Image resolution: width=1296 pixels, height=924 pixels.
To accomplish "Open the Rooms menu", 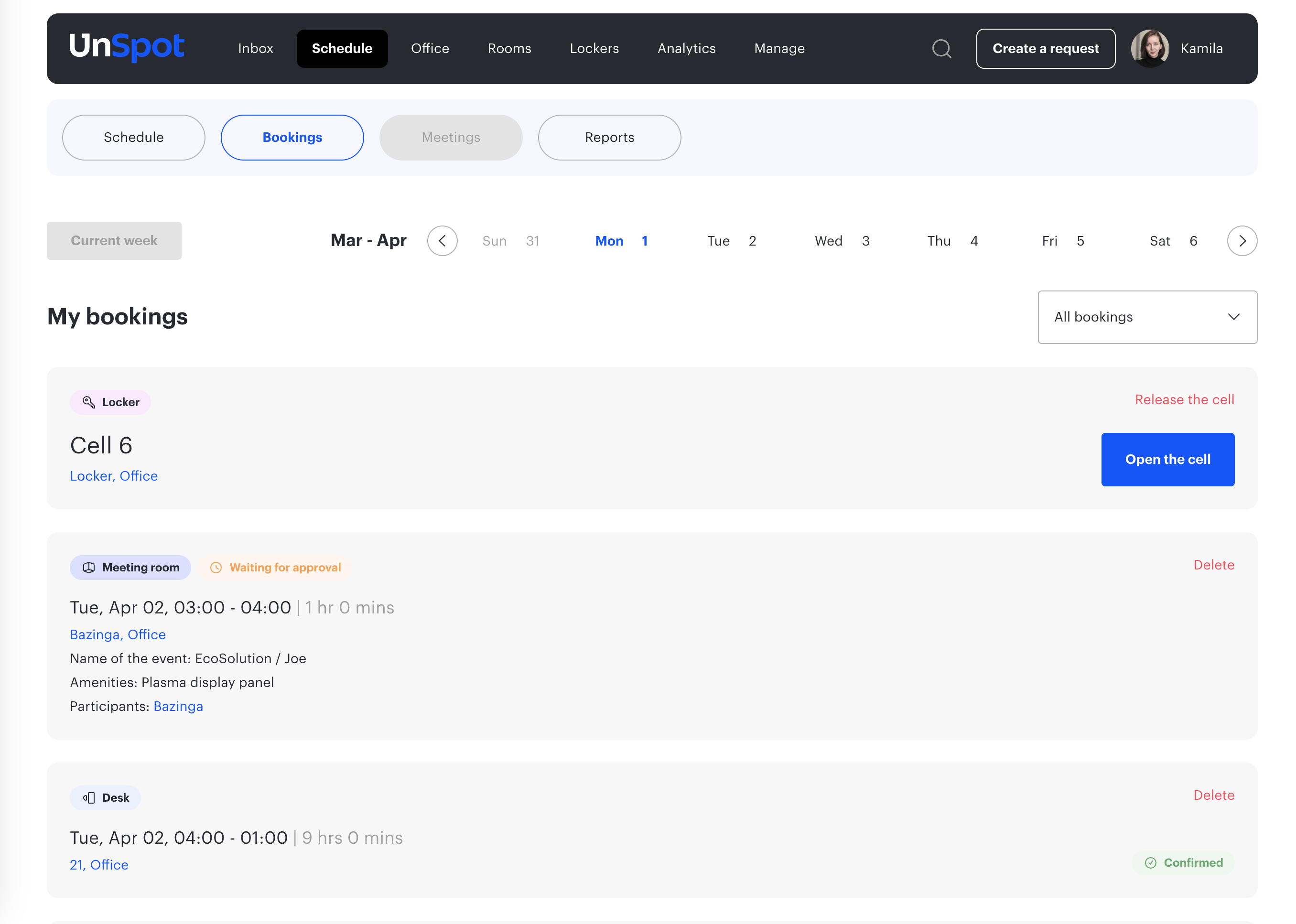I will (x=509, y=48).
